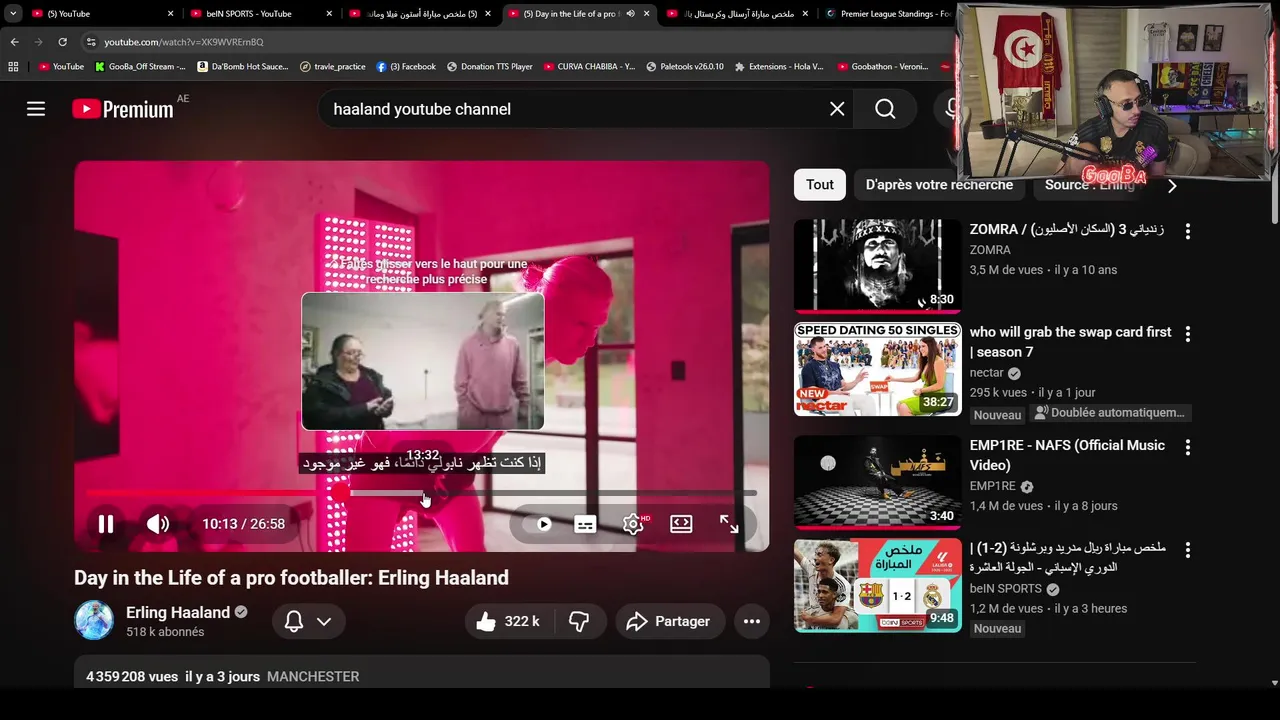
Task: Click the Partager share button
Action: (x=670, y=621)
